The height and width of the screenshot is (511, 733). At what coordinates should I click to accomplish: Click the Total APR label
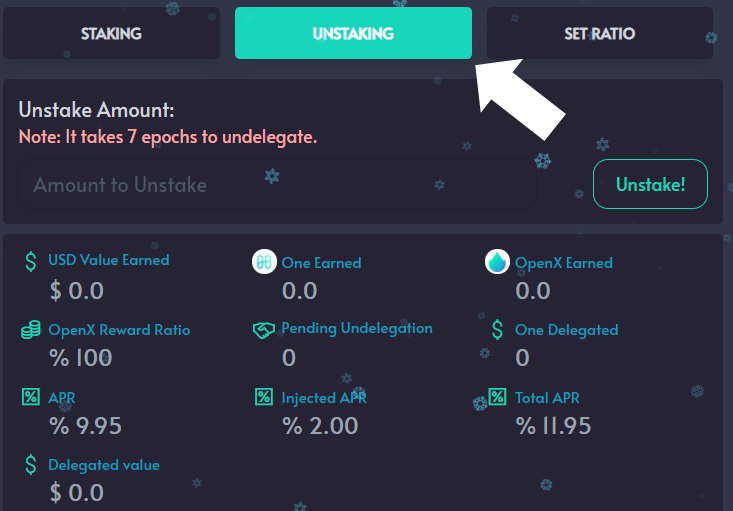coord(547,398)
